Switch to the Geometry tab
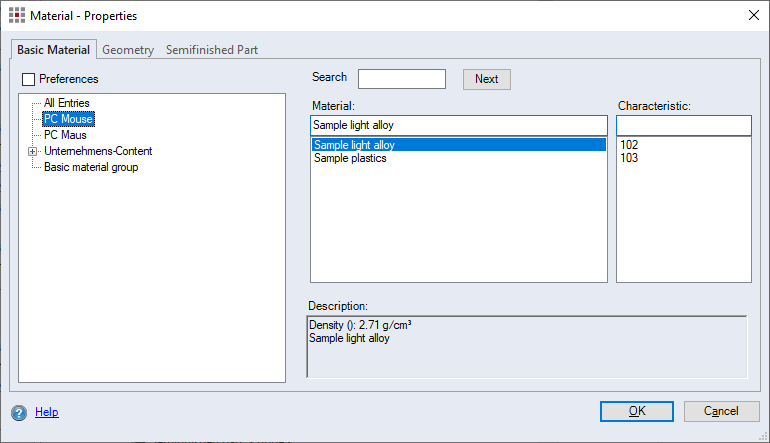 pos(128,50)
